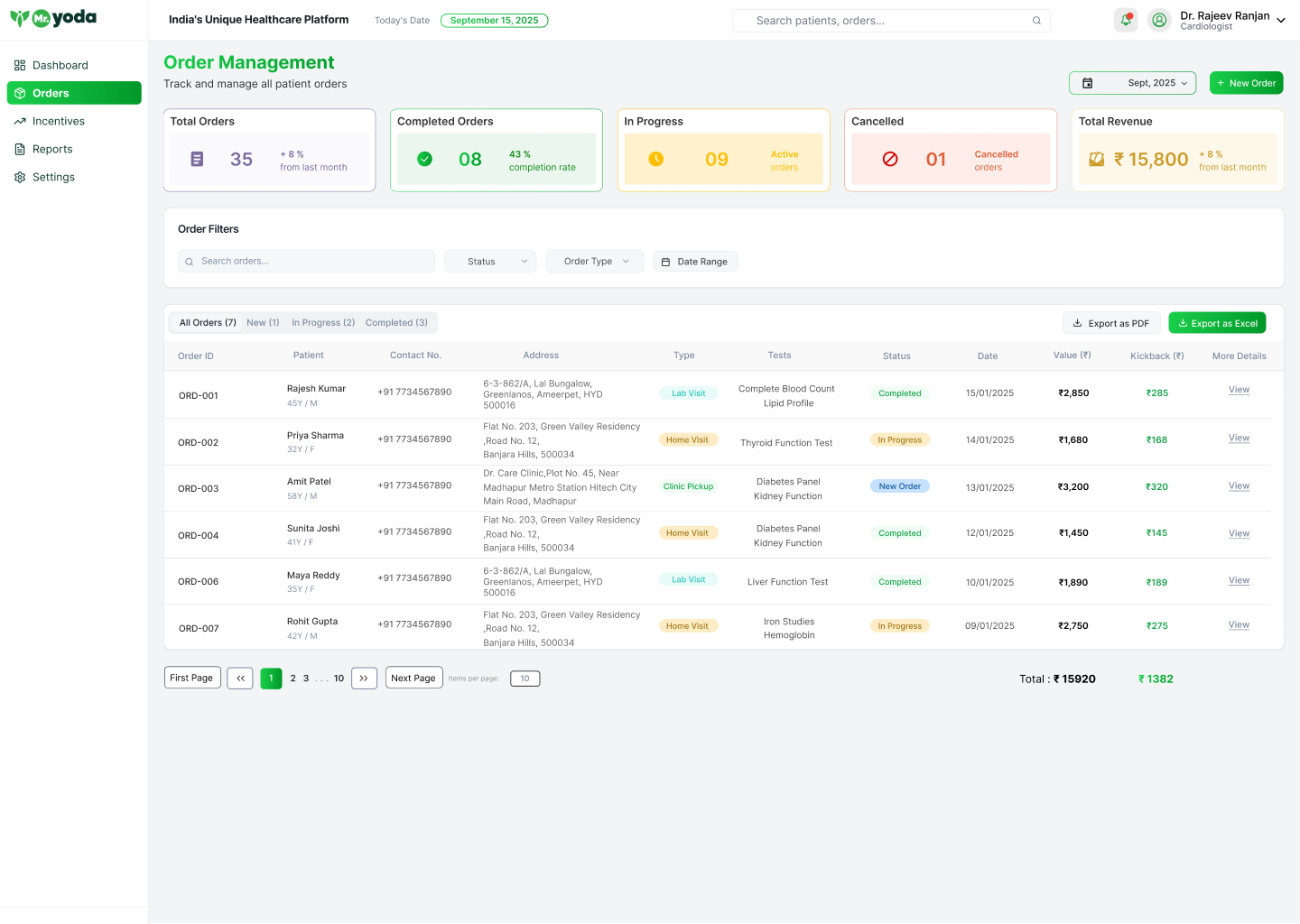View details for order ORD-003
Screen dimensions: 1300x924
[1239, 486]
